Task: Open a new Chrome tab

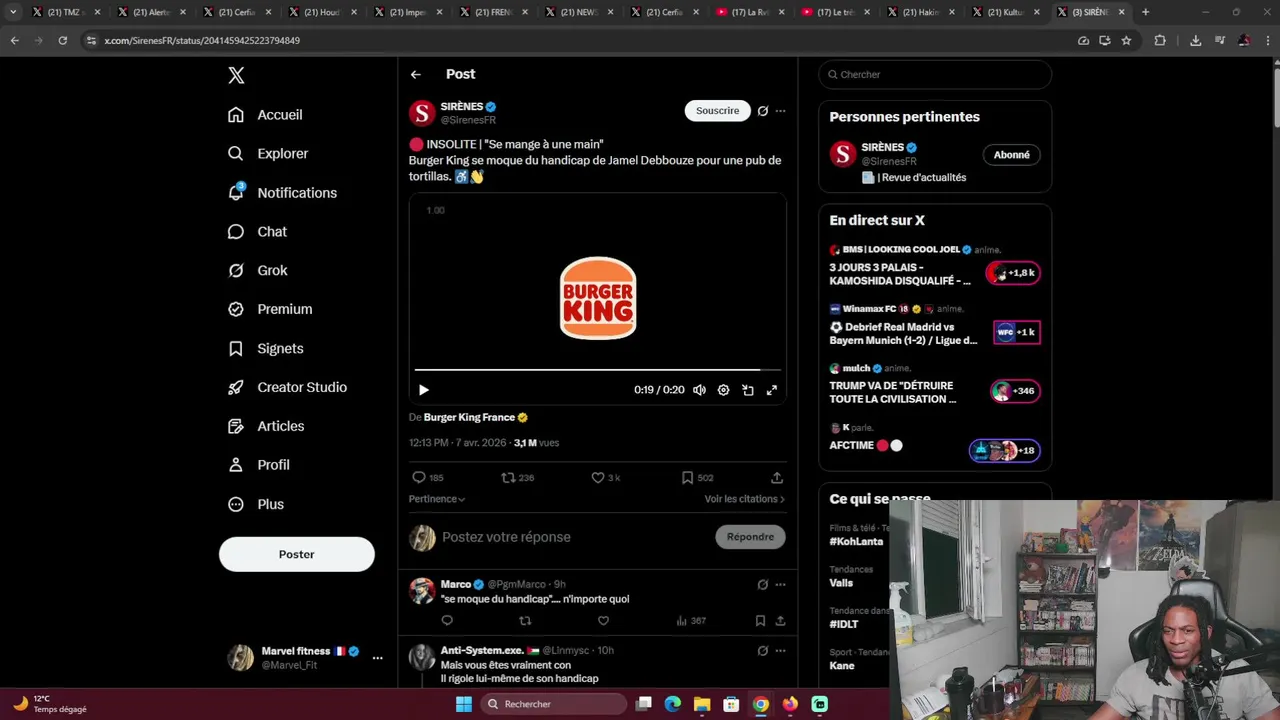Action: pyautogui.click(x=1145, y=12)
